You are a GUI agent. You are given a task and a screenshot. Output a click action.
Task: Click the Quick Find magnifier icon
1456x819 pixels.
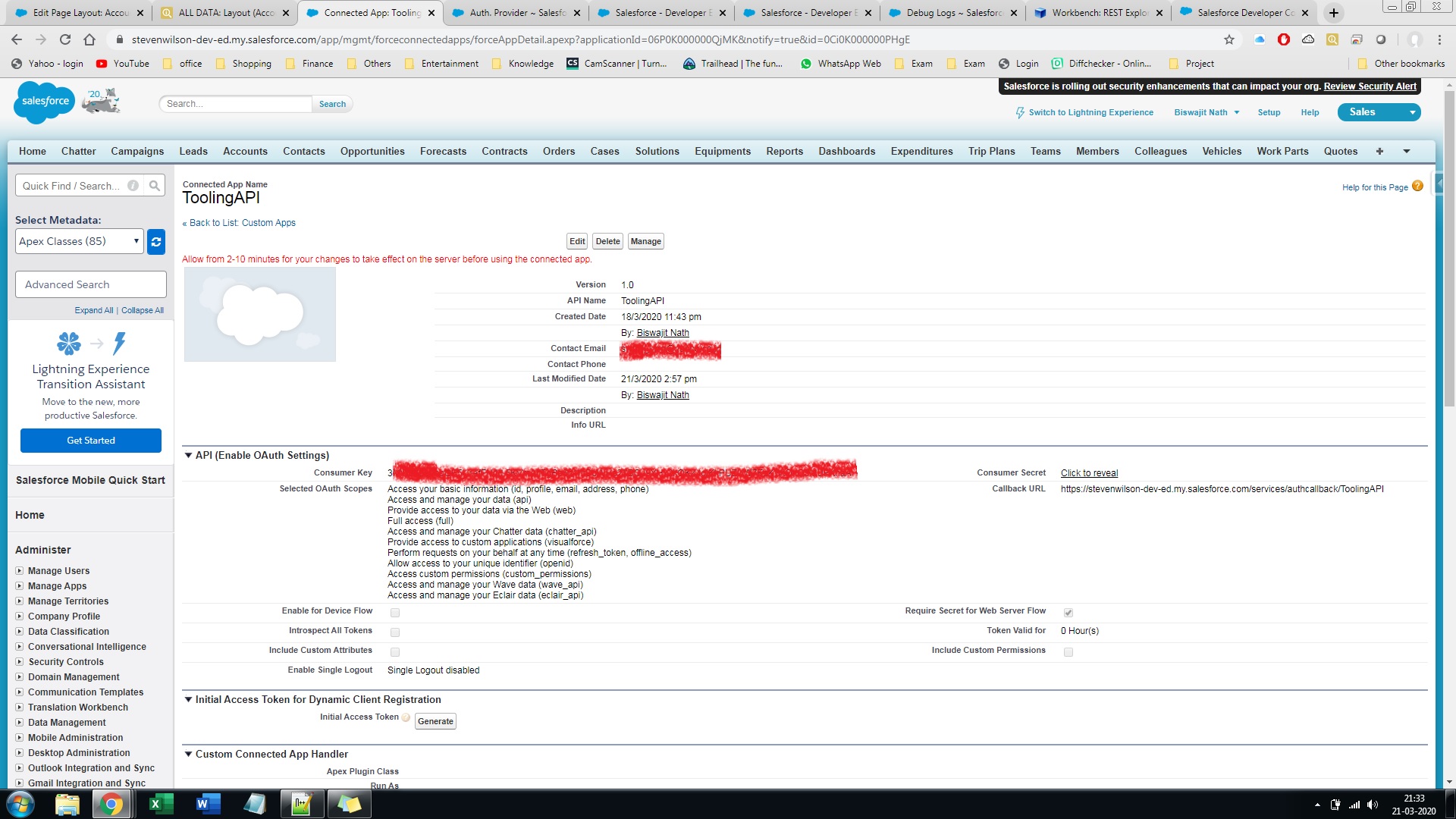tap(155, 186)
